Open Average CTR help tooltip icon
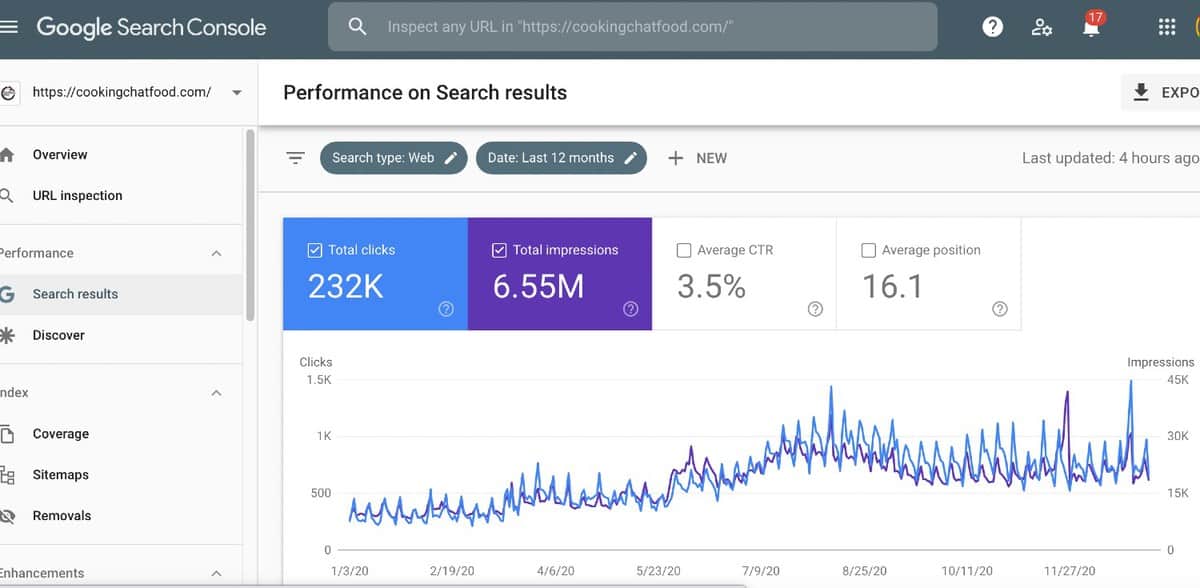Image resolution: width=1200 pixels, height=588 pixels. point(815,309)
